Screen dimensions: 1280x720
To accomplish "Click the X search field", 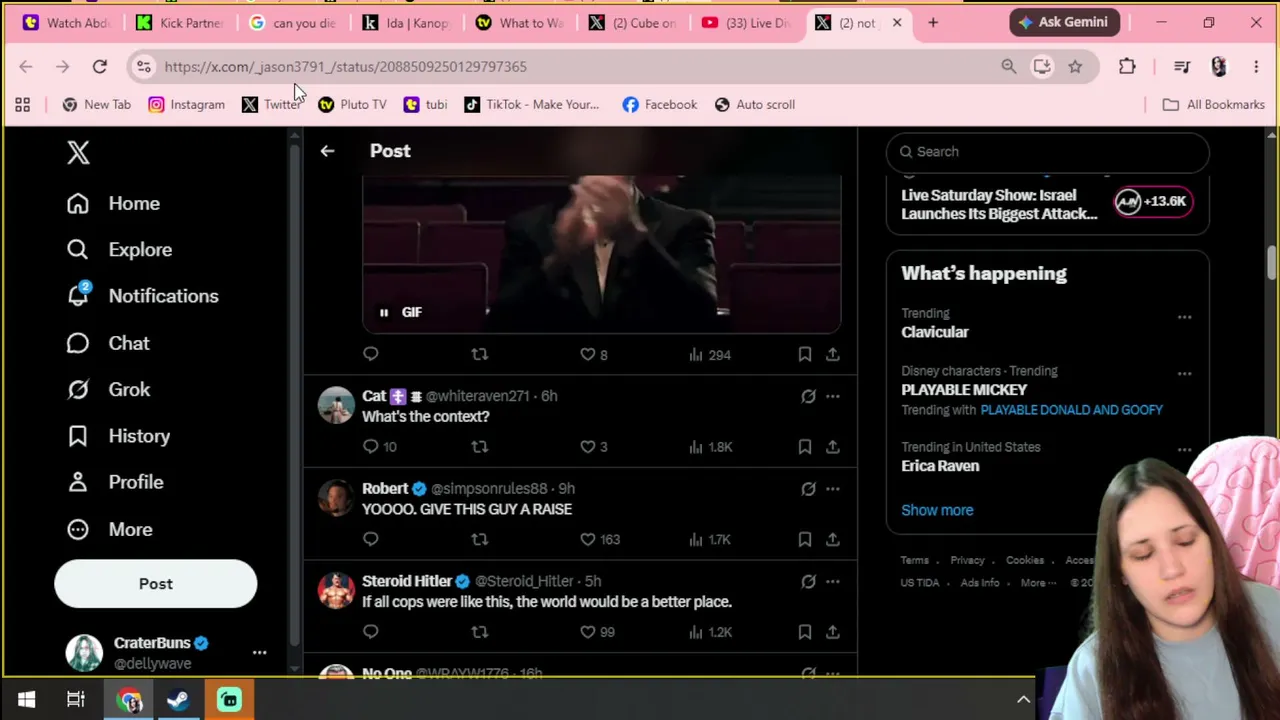I will (x=1047, y=152).
